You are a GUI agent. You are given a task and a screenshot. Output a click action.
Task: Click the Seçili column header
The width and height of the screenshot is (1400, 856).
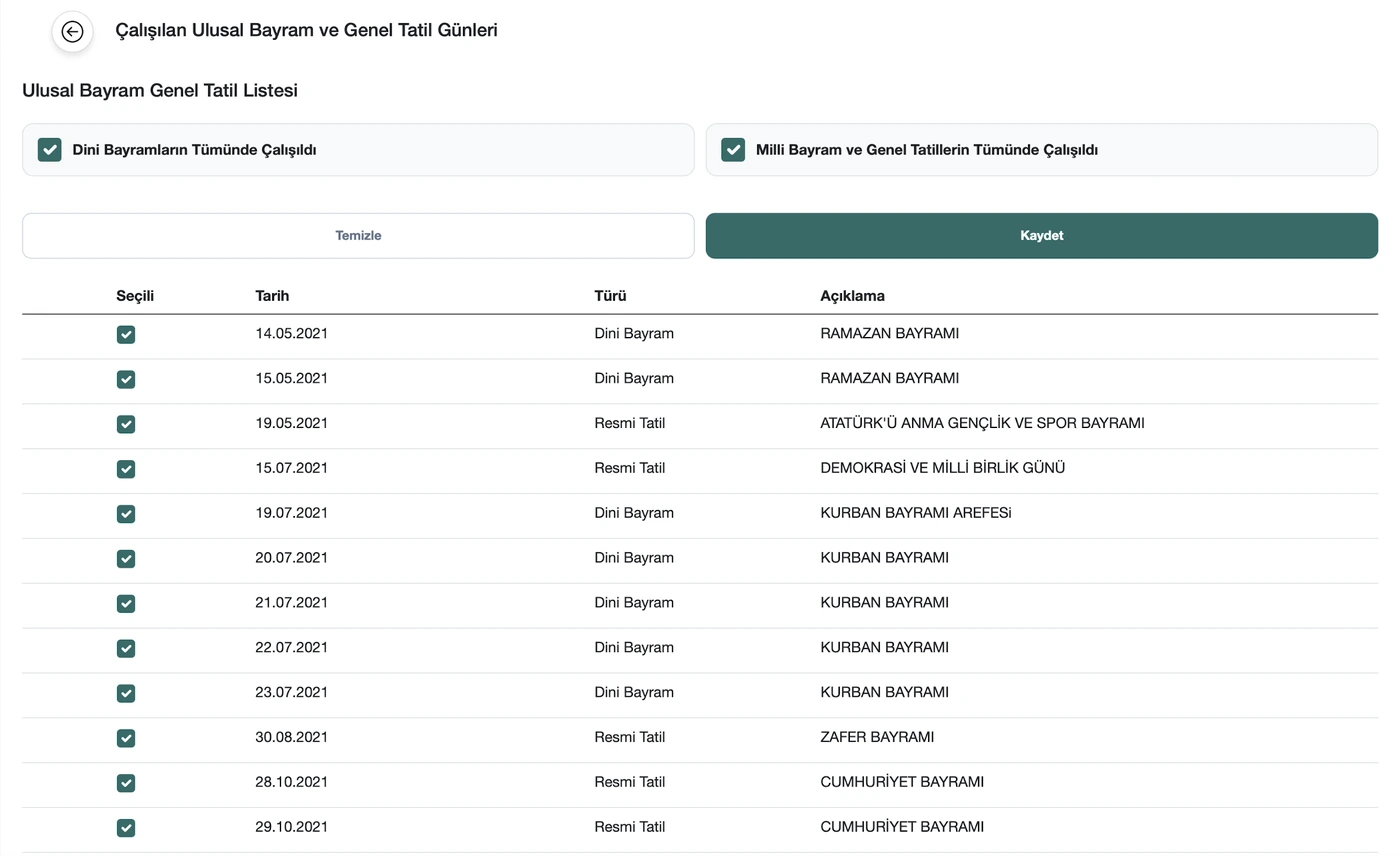pyautogui.click(x=135, y=296)
